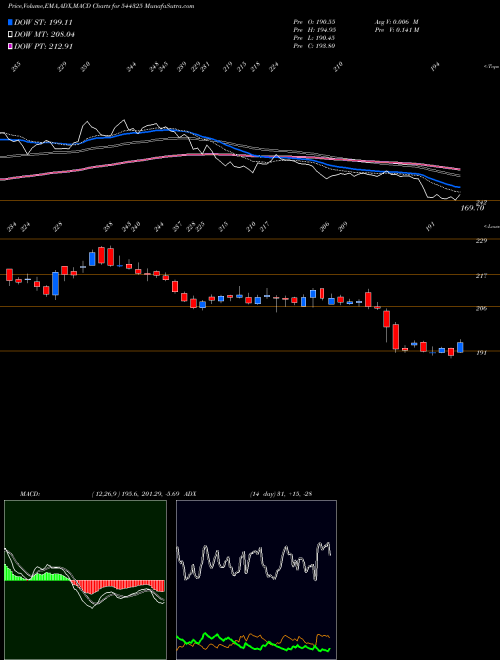This screenshot has height=660, width=500.
Task: Click the ADX (14 day) values text
Action: [280, 493]
